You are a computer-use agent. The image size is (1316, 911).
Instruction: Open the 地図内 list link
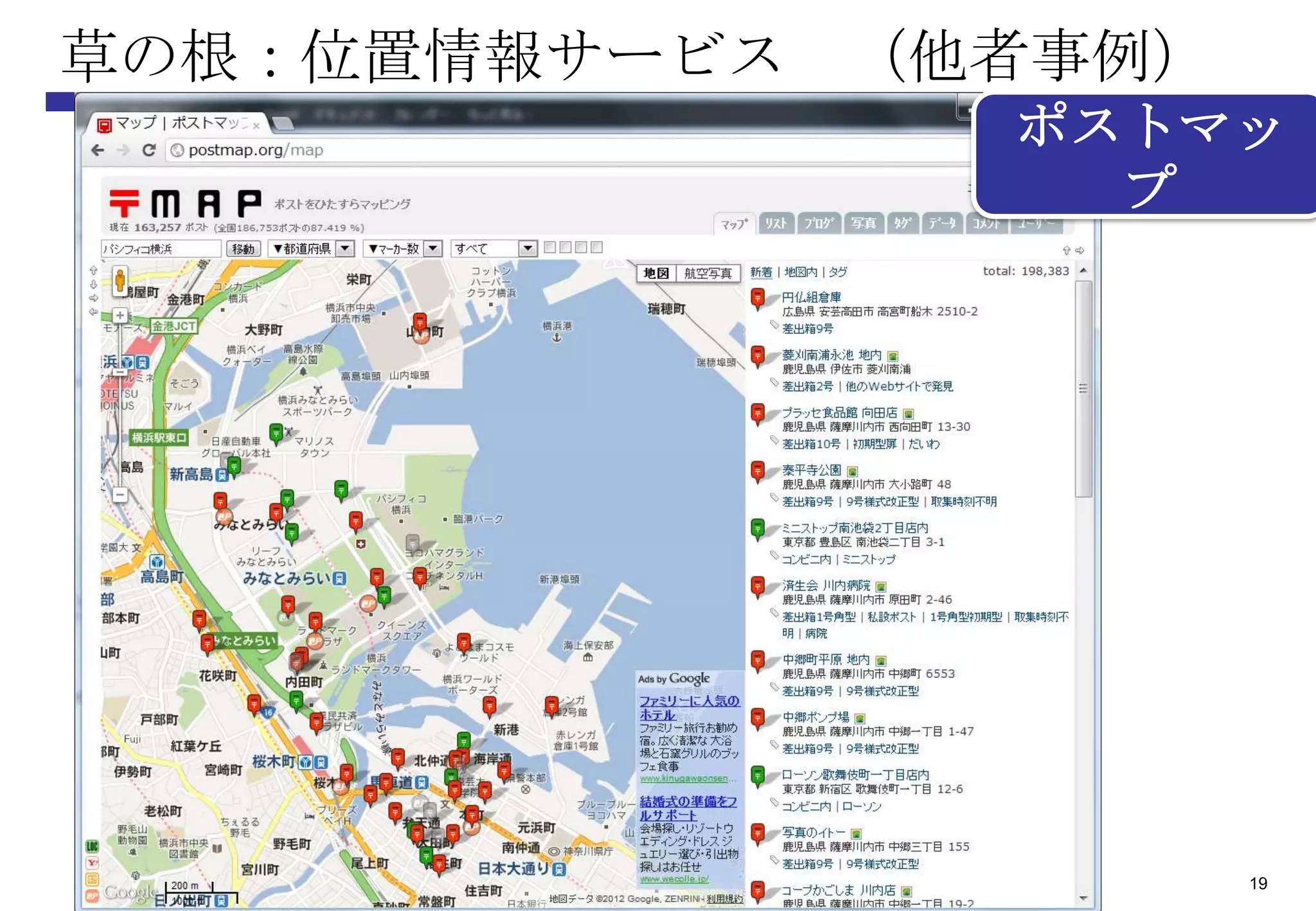(x=801, y=272)
